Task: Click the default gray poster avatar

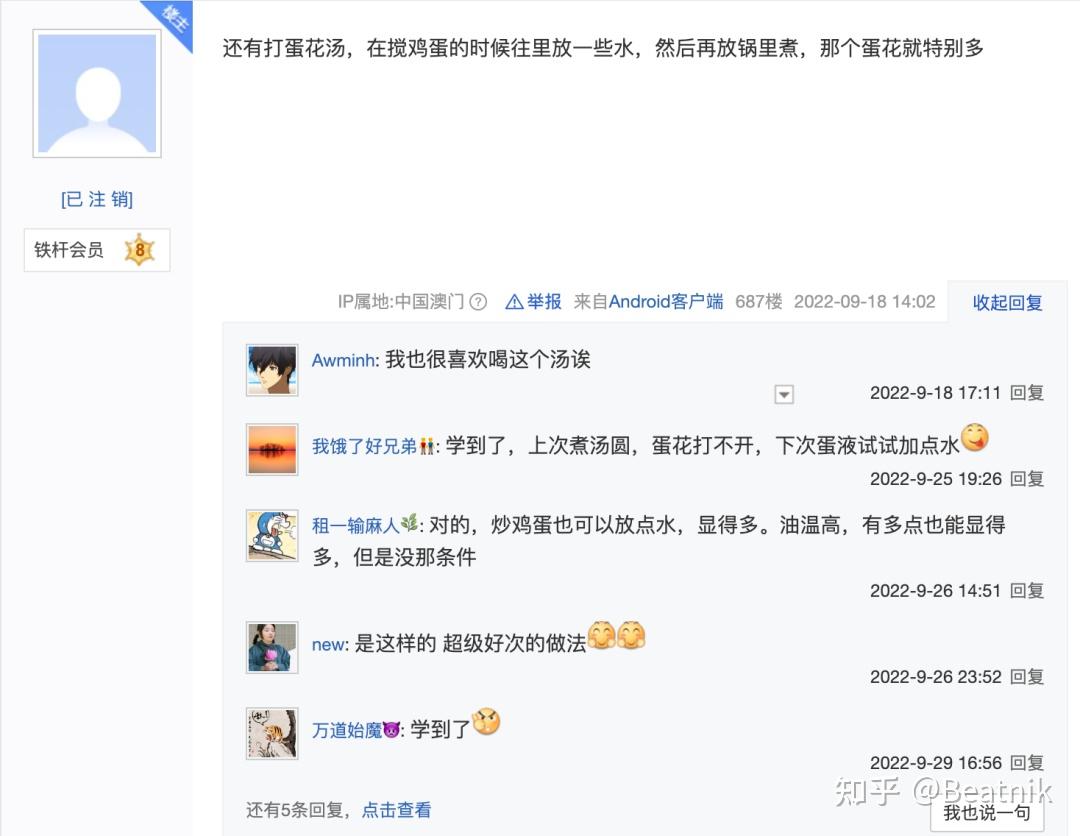Action: coord(97,93)
